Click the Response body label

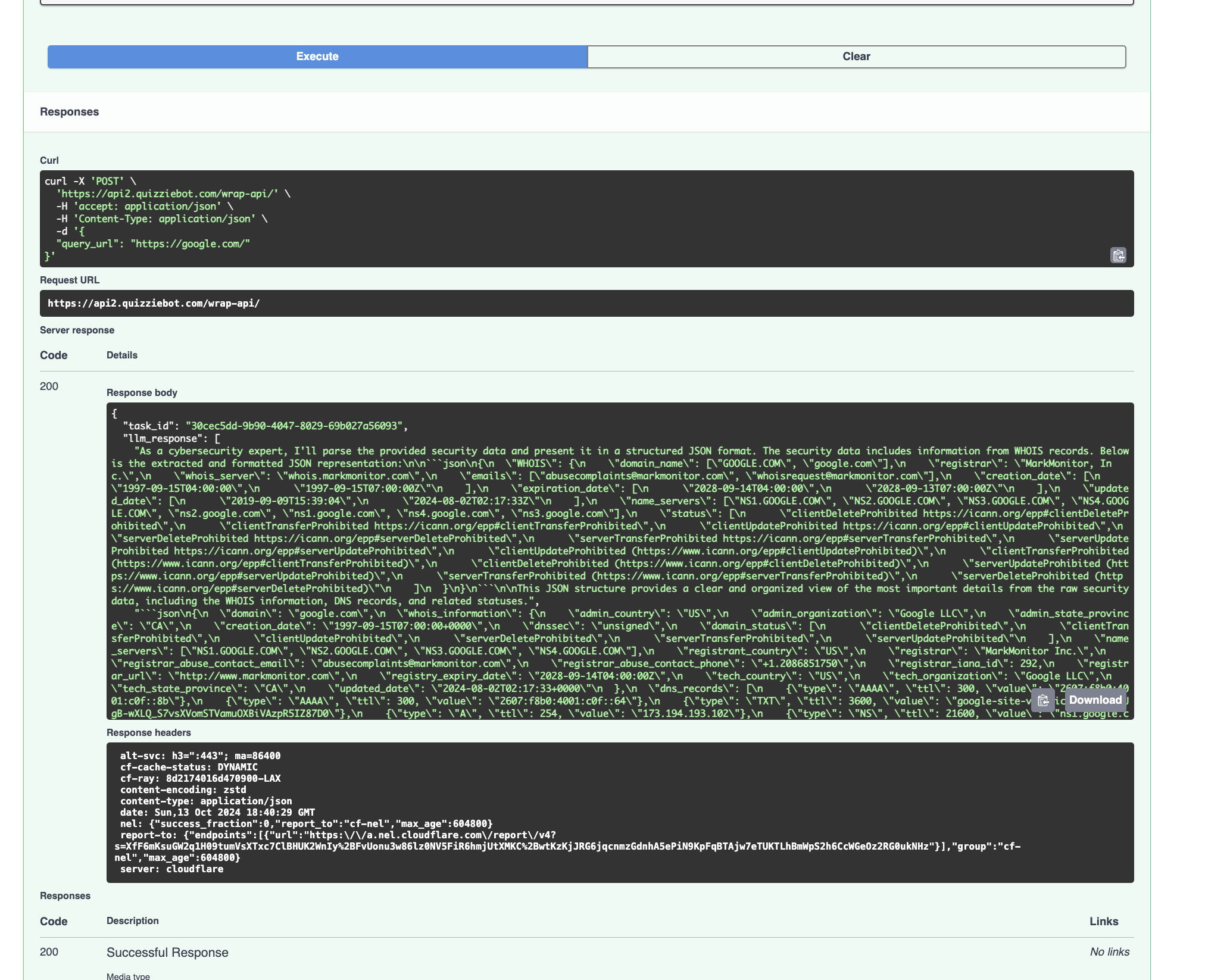click(142, 393)
